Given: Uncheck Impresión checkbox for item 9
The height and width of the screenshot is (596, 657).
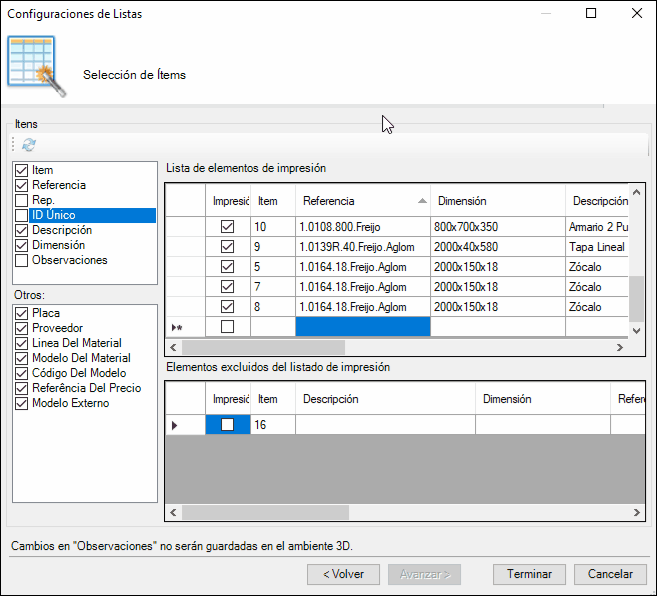Looking at the screenshot, I should click(x=228, y=246).
